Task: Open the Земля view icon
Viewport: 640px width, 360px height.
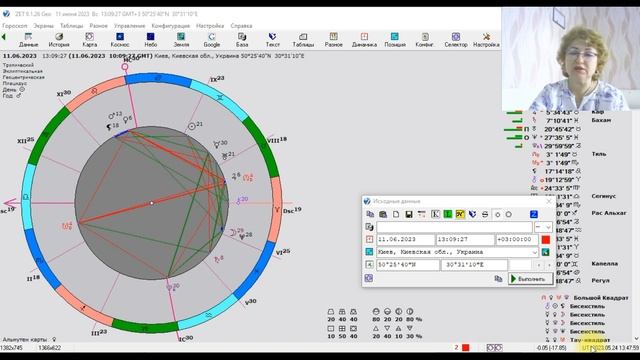Action: (181, 40)
